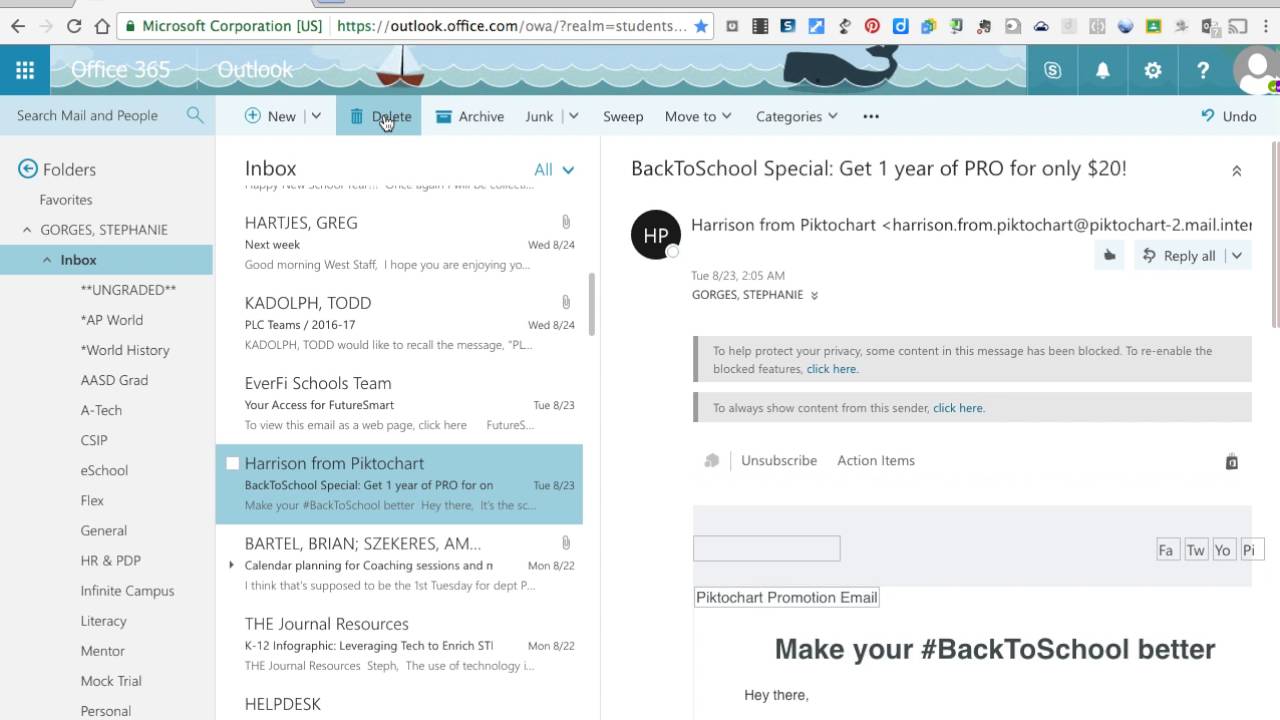Click the paperclip on KADOLPH, TODD email
The height and width of the screenshot is (720, 1280).
(x=565, y=302)
